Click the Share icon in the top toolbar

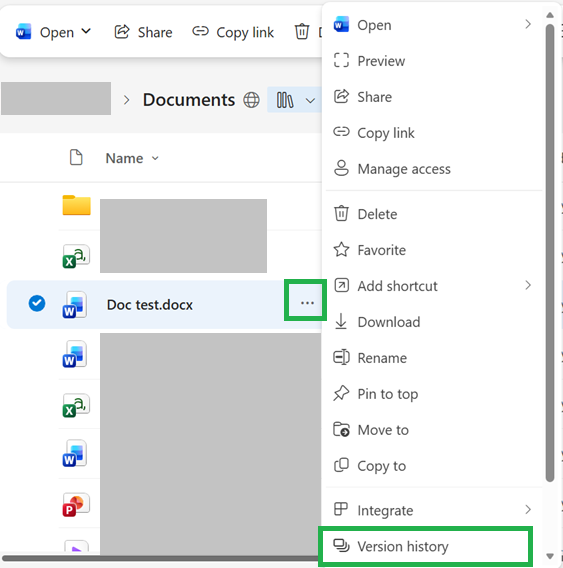pyautogui.click(x=122, y=32)
